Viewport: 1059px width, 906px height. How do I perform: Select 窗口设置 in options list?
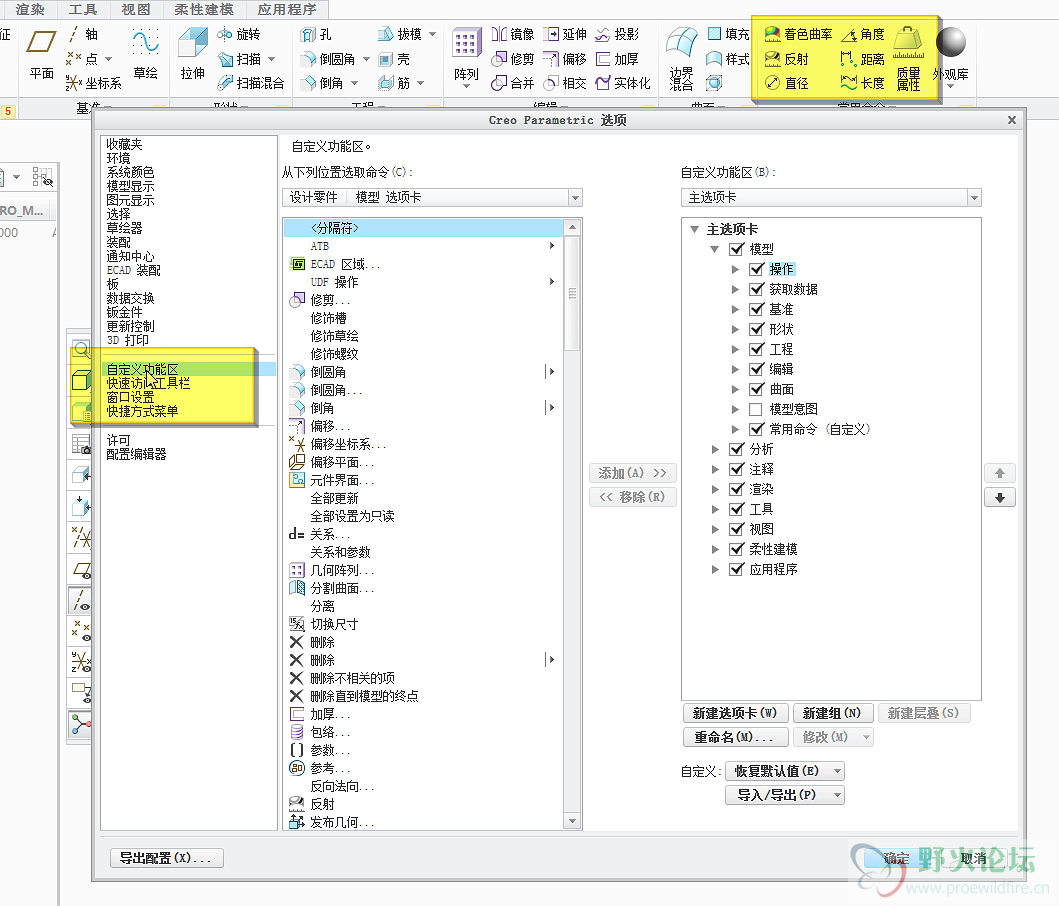pyautogui.click(x=130, y=397)
